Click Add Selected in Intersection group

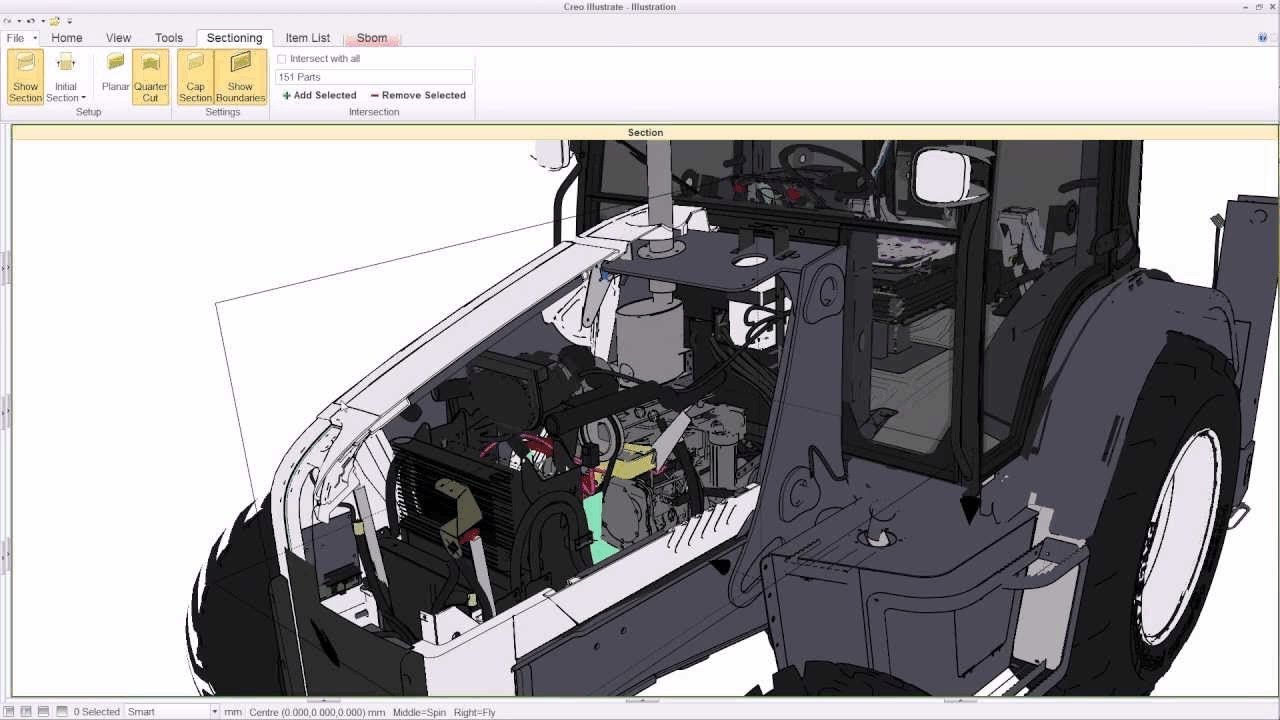click(x=319, y=95)
